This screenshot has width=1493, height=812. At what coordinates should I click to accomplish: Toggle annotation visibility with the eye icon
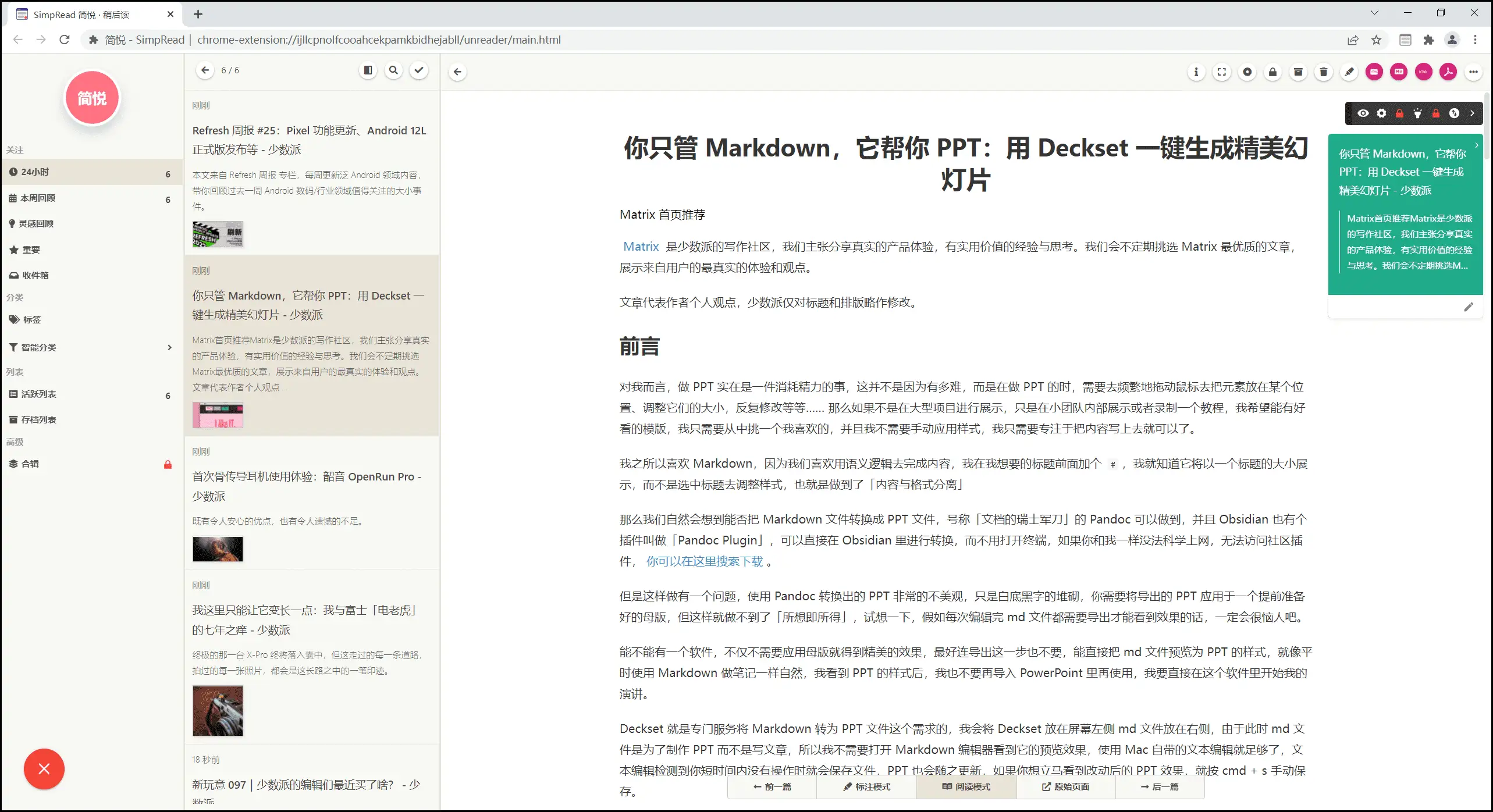pyautogui.click(x=1363, y=113)
